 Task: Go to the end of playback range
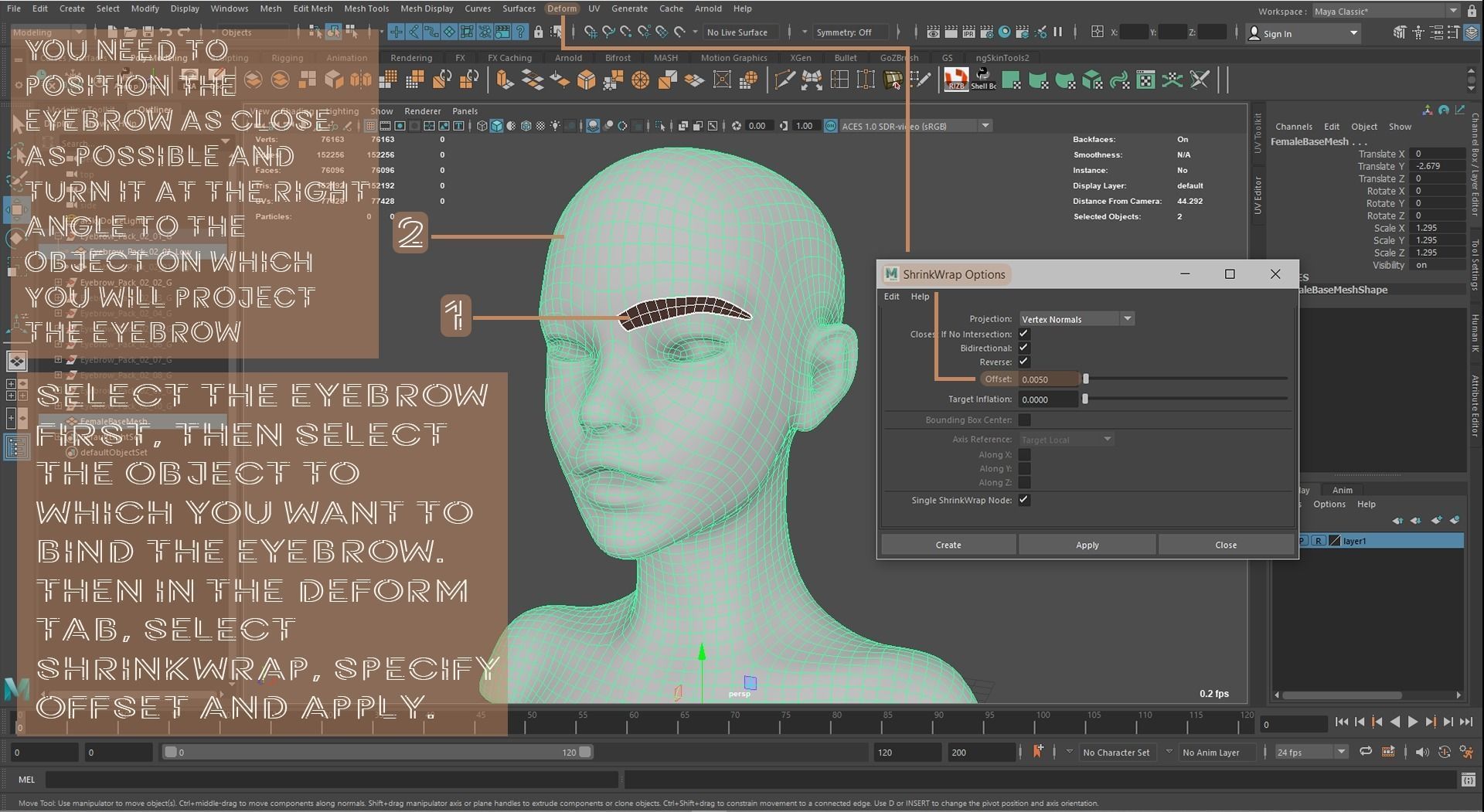tap(1466, 722)
